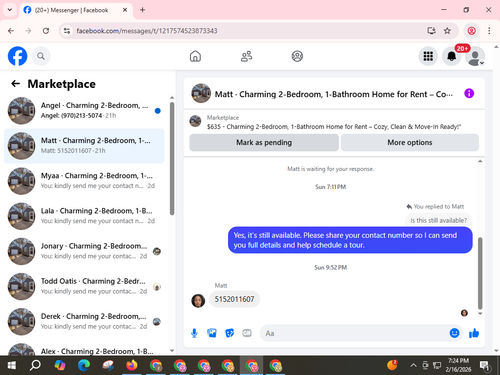Open the notifications bell with 20+ badge
The image size is (500, 375).
coord(452,56)
